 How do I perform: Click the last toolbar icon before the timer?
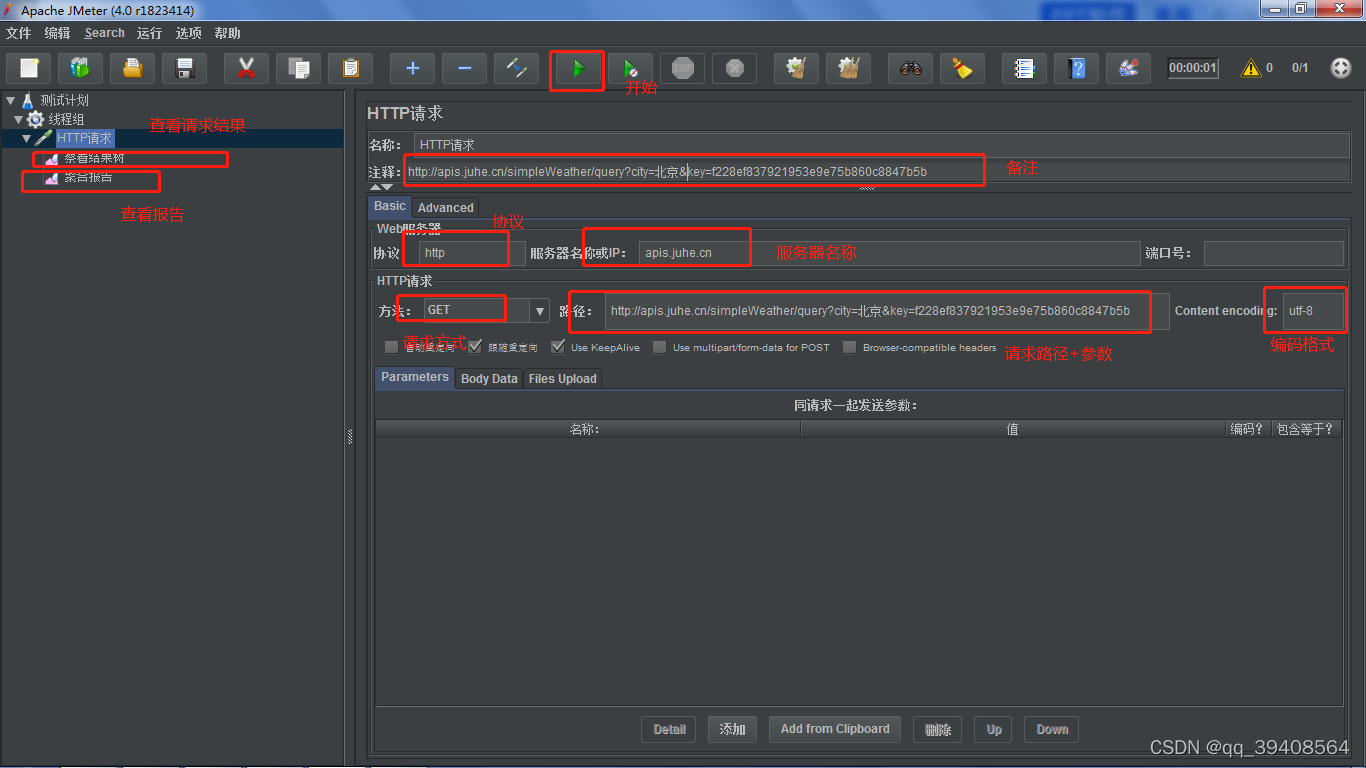tap(1128, 69)
